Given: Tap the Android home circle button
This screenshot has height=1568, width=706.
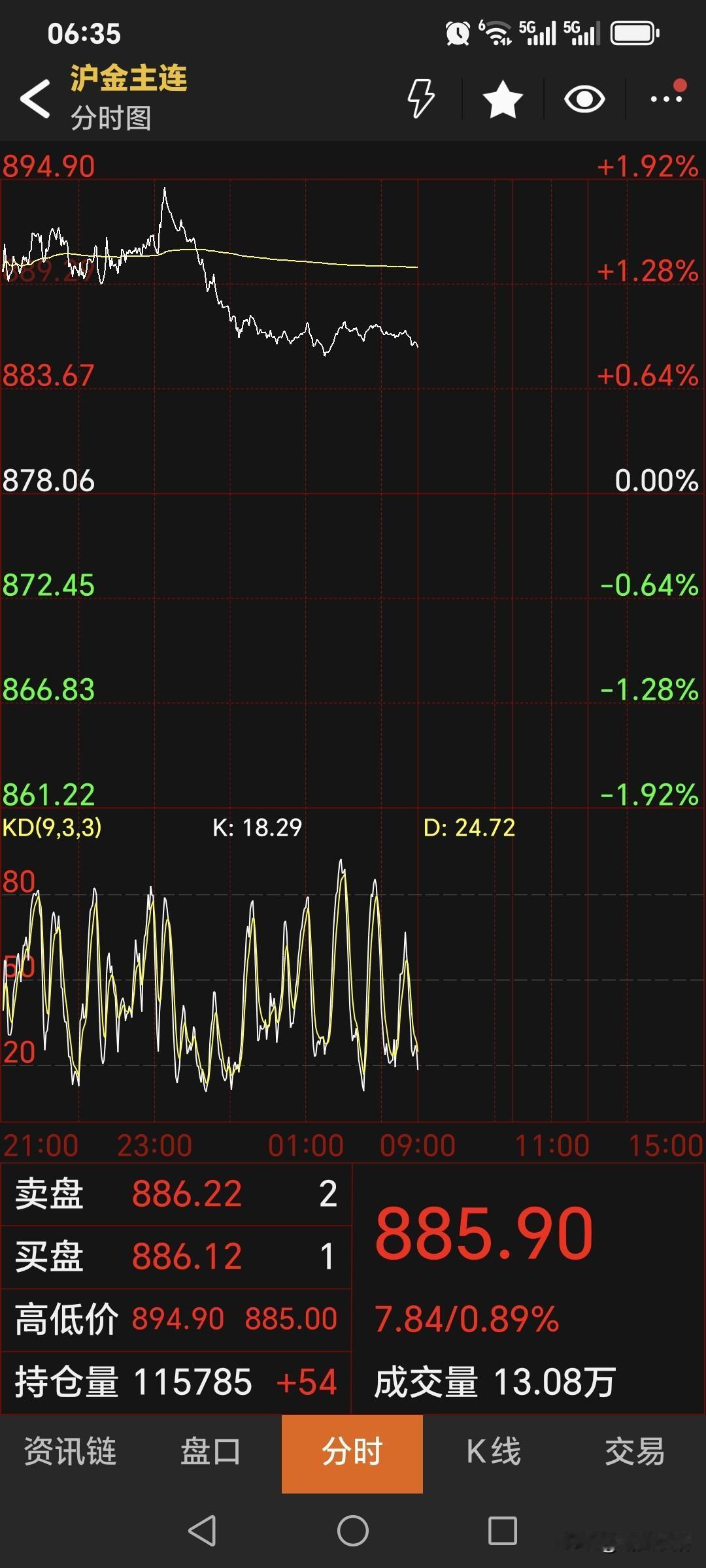Looking at the screenshot, I should [x=353, y=1531].
